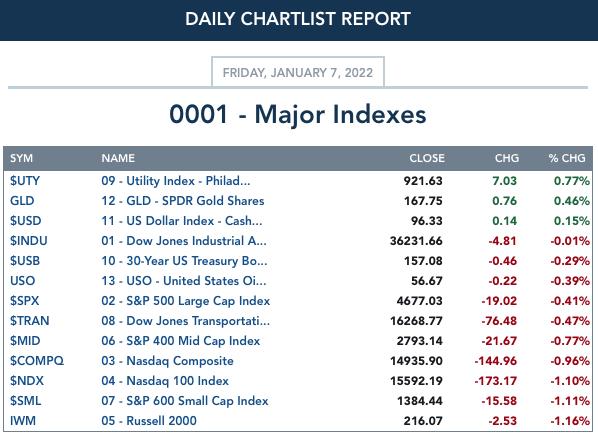Sort by the CHG column header
The width and height of the screenshot is (598, 435).
click(x=507, y=158)
